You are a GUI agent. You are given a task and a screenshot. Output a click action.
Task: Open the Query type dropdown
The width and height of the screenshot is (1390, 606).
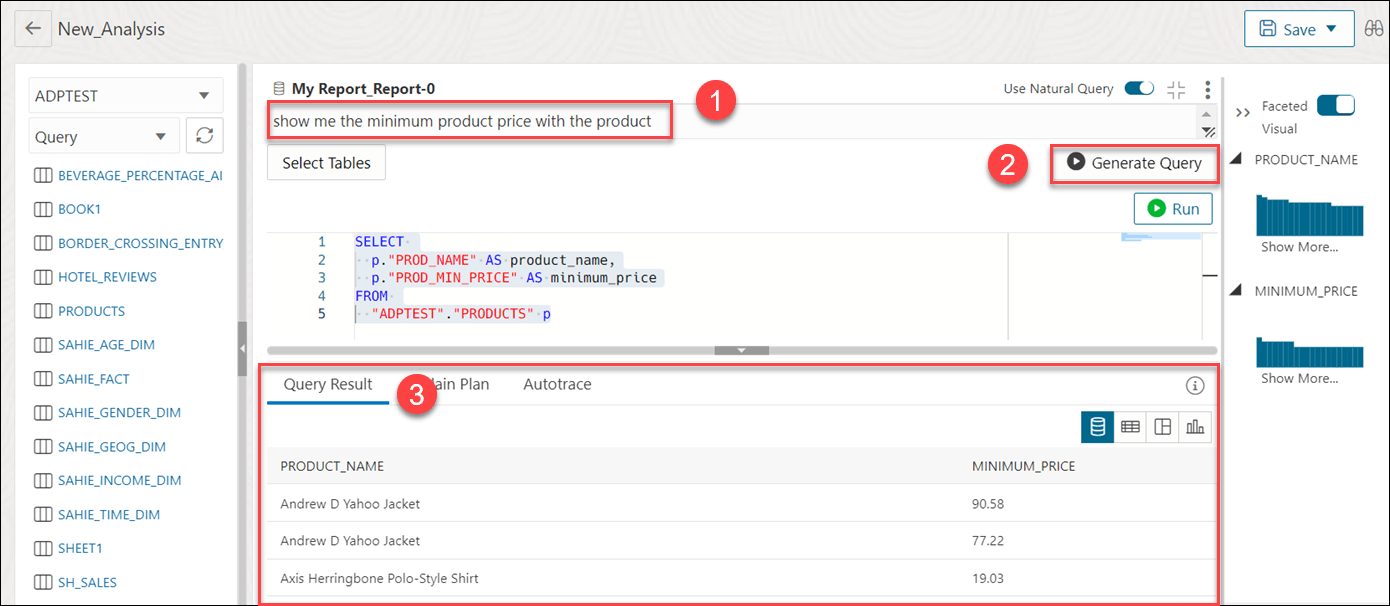(x=103, y=134)
